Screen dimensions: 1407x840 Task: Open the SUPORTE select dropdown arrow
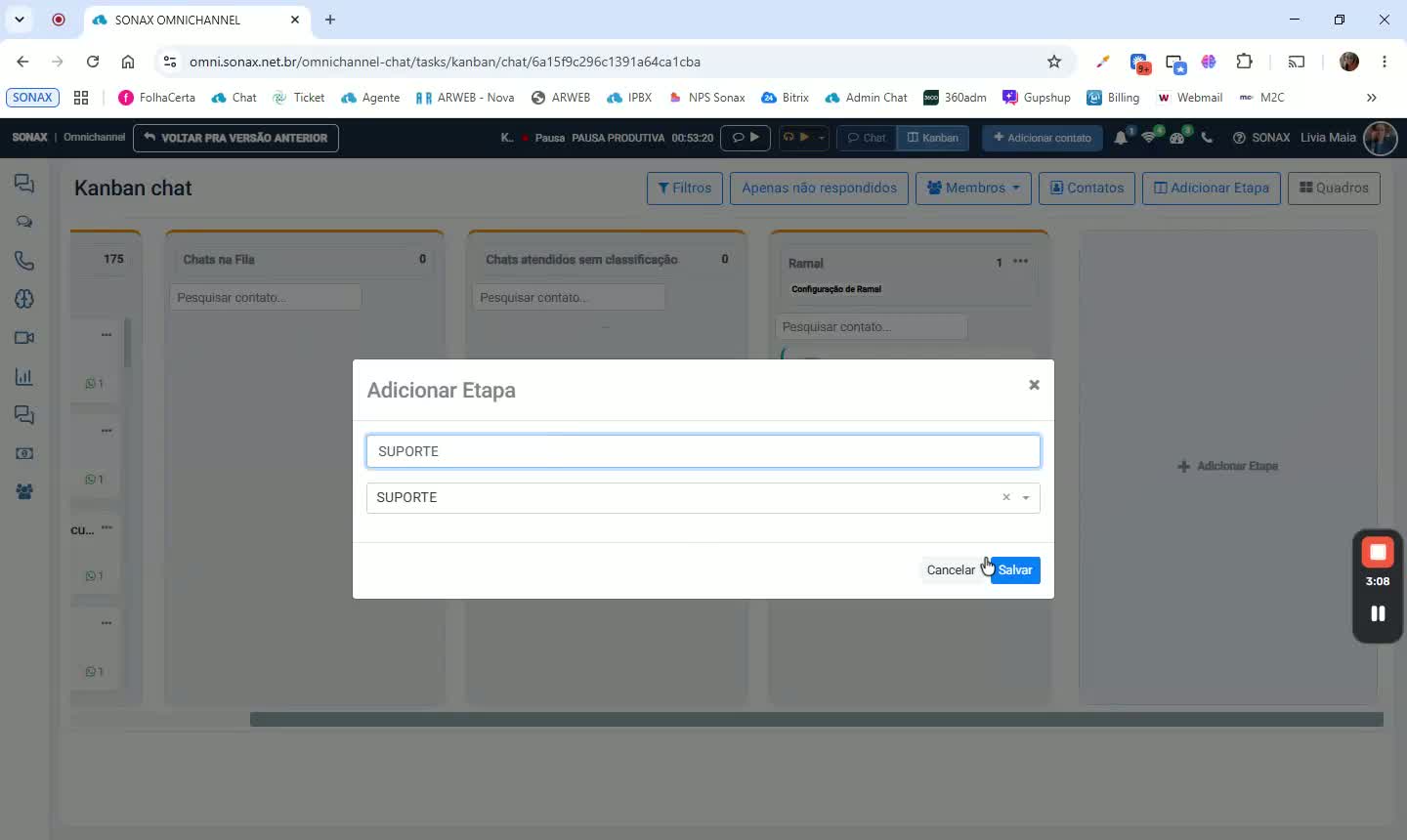pos(1026,498)
